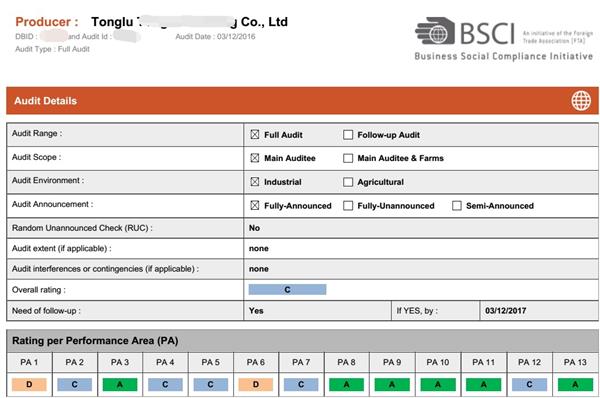Viewport: 600px width, 398px height.
Task: Click the PA 3 green A rating swatch
Action: (120, 385)
